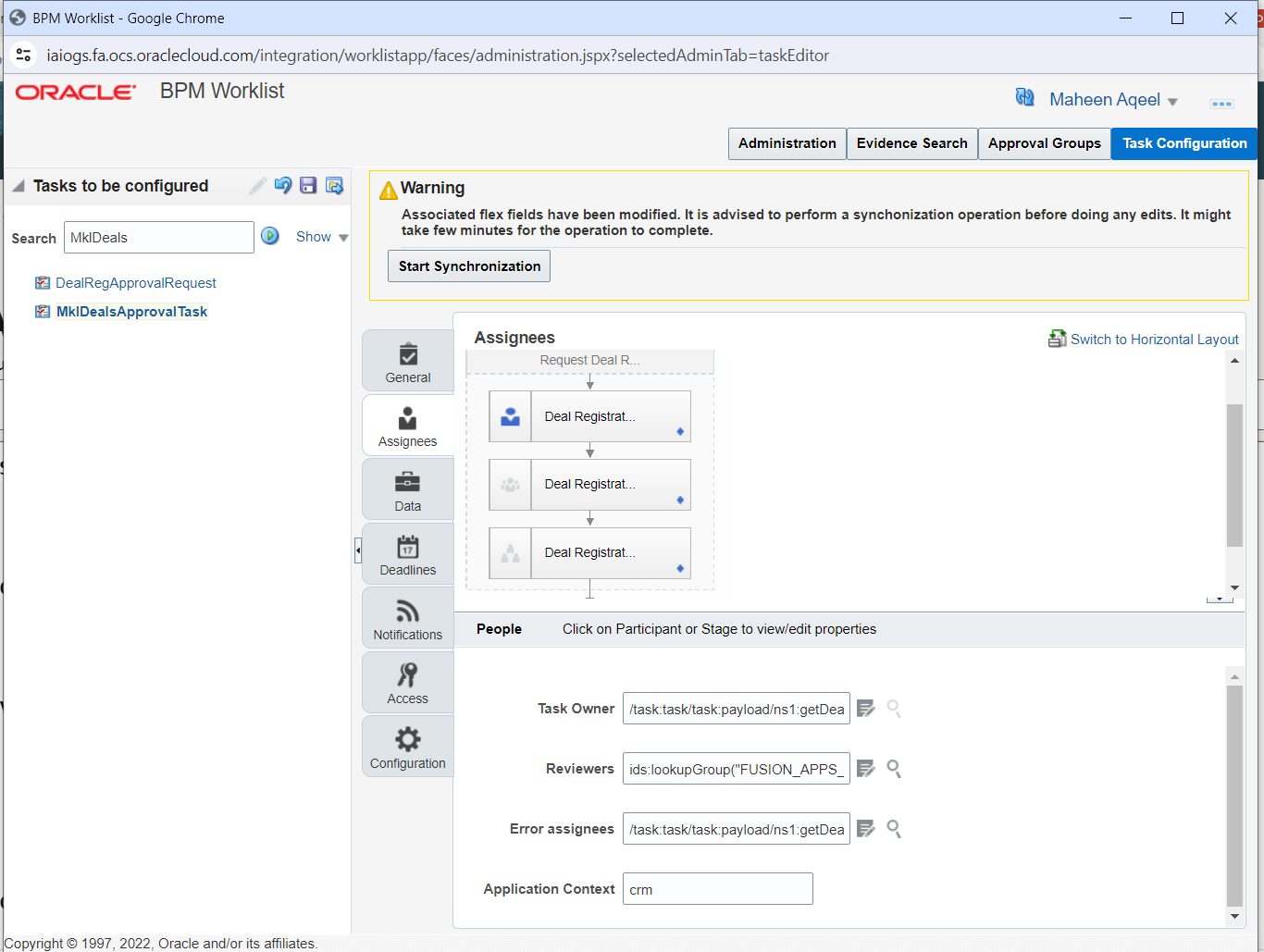The height and width of the screenshot is (952, 1264).
Task: Click the magnifier icon next to Reviewers
Action: (x=893, y=768)
